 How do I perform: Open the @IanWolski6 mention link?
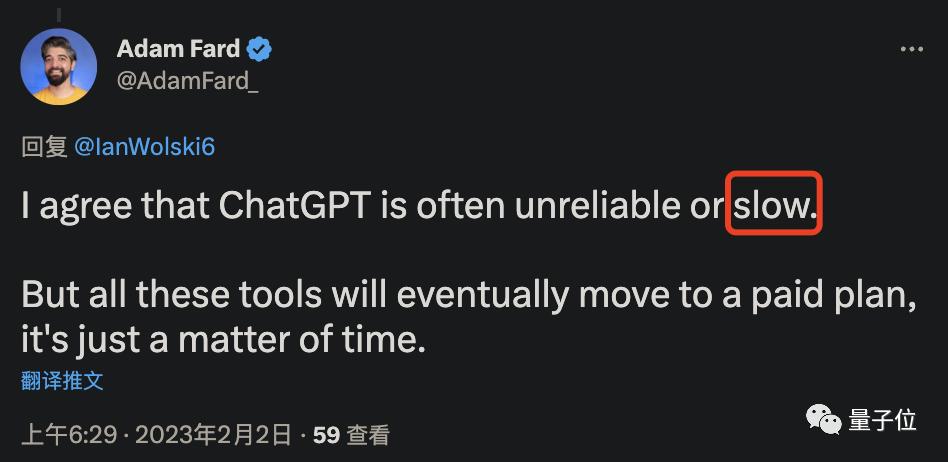(x=145, y=148)
